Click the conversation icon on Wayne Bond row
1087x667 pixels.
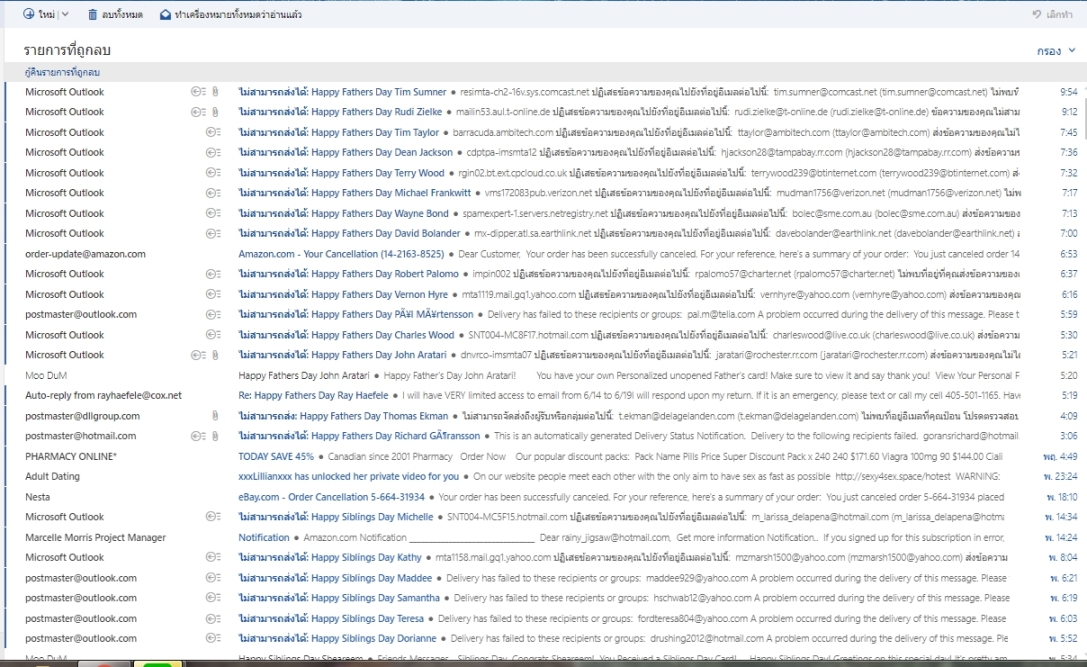pos(213,213)
